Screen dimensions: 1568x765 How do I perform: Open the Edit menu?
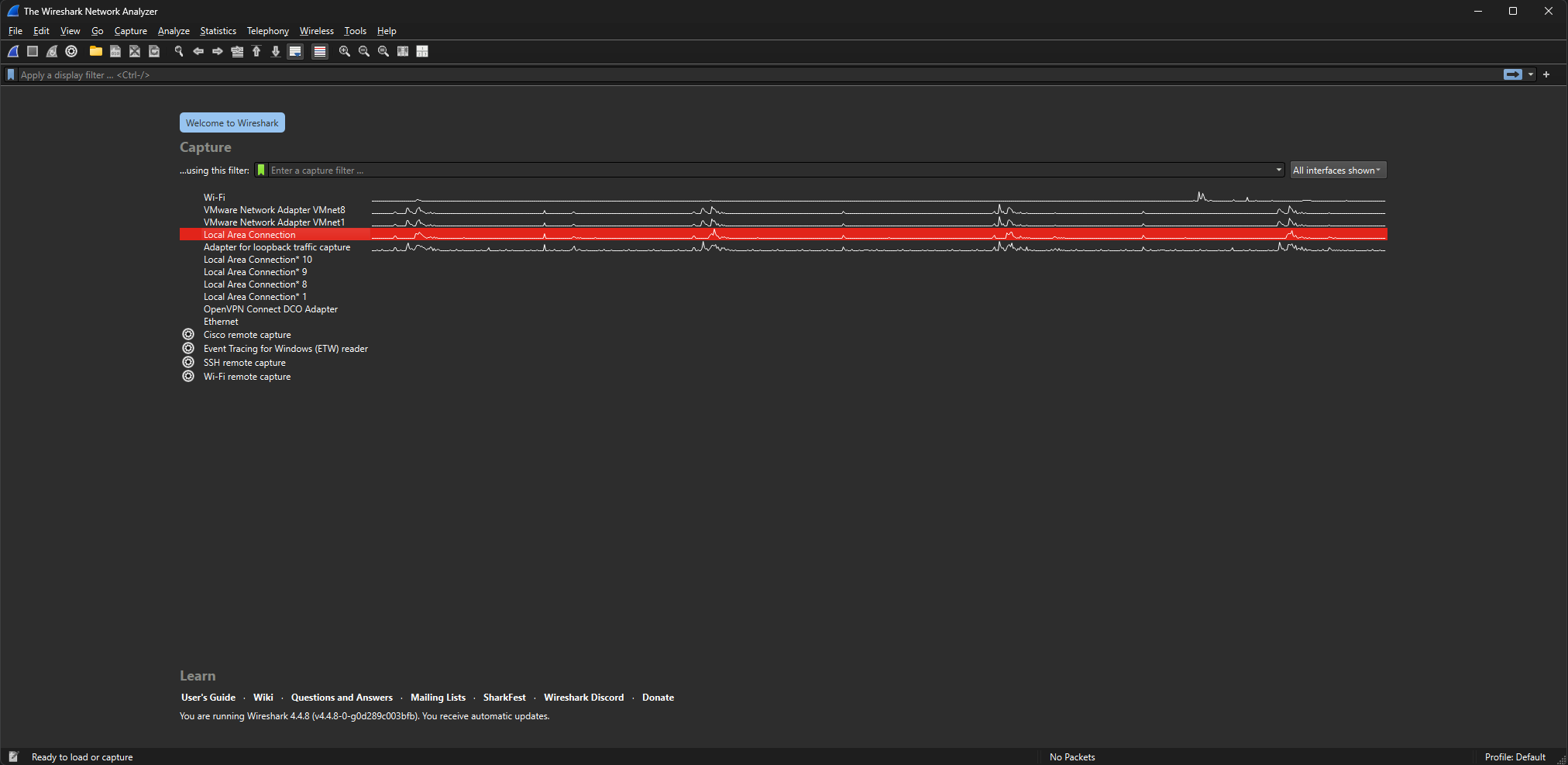41,31
